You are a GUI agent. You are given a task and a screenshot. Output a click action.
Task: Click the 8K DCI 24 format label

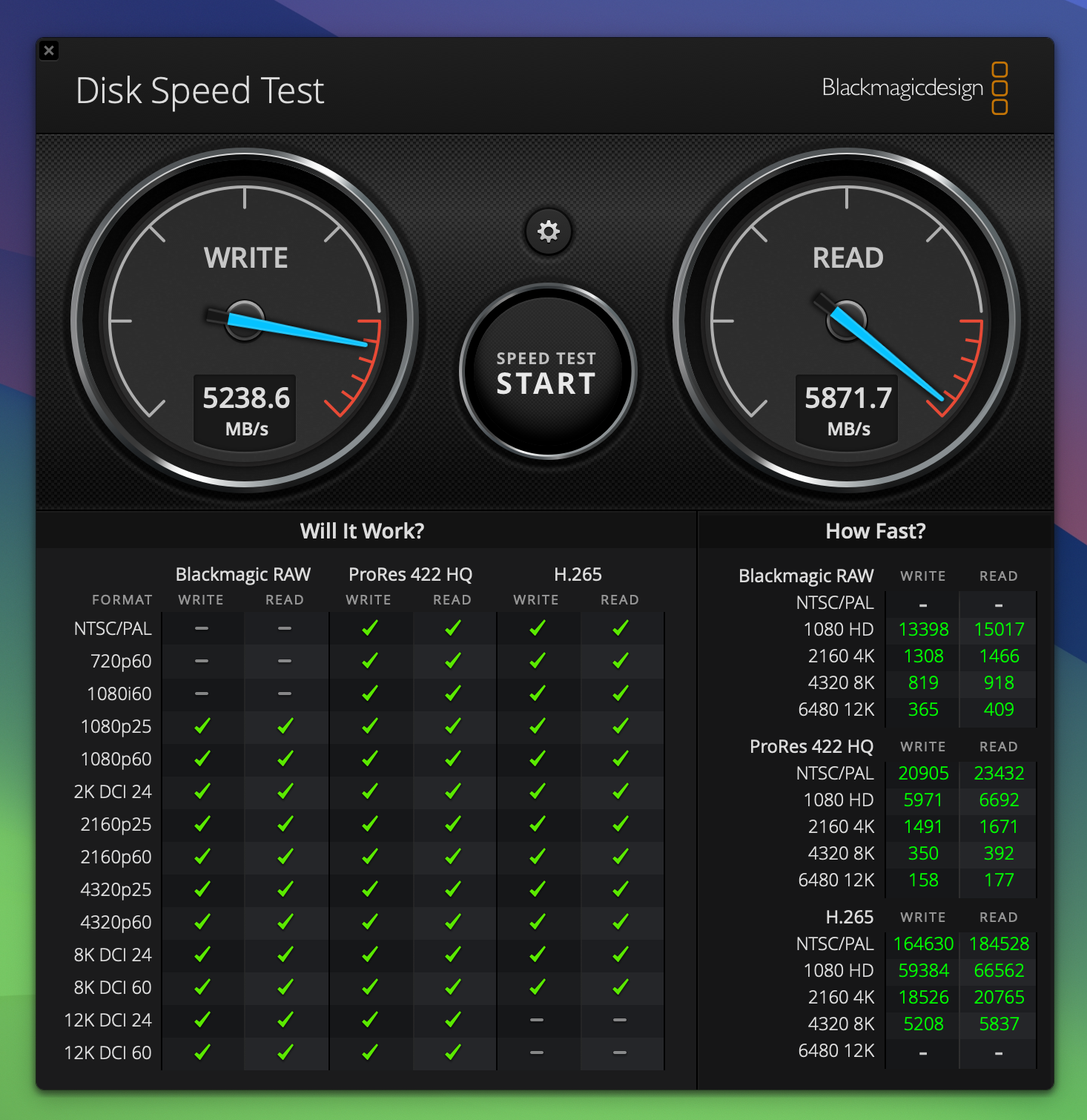pos(113,955)
